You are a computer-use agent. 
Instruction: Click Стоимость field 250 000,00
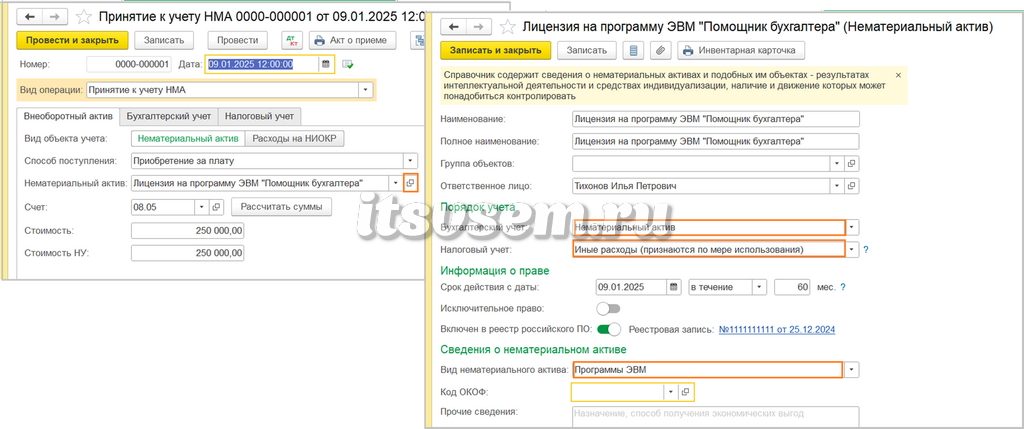pyautogui.click(x=188, y=230)
